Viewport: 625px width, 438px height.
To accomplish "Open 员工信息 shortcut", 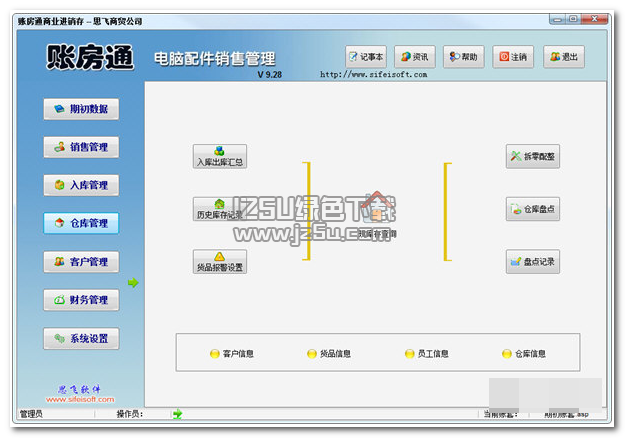I will click(426, 354).
